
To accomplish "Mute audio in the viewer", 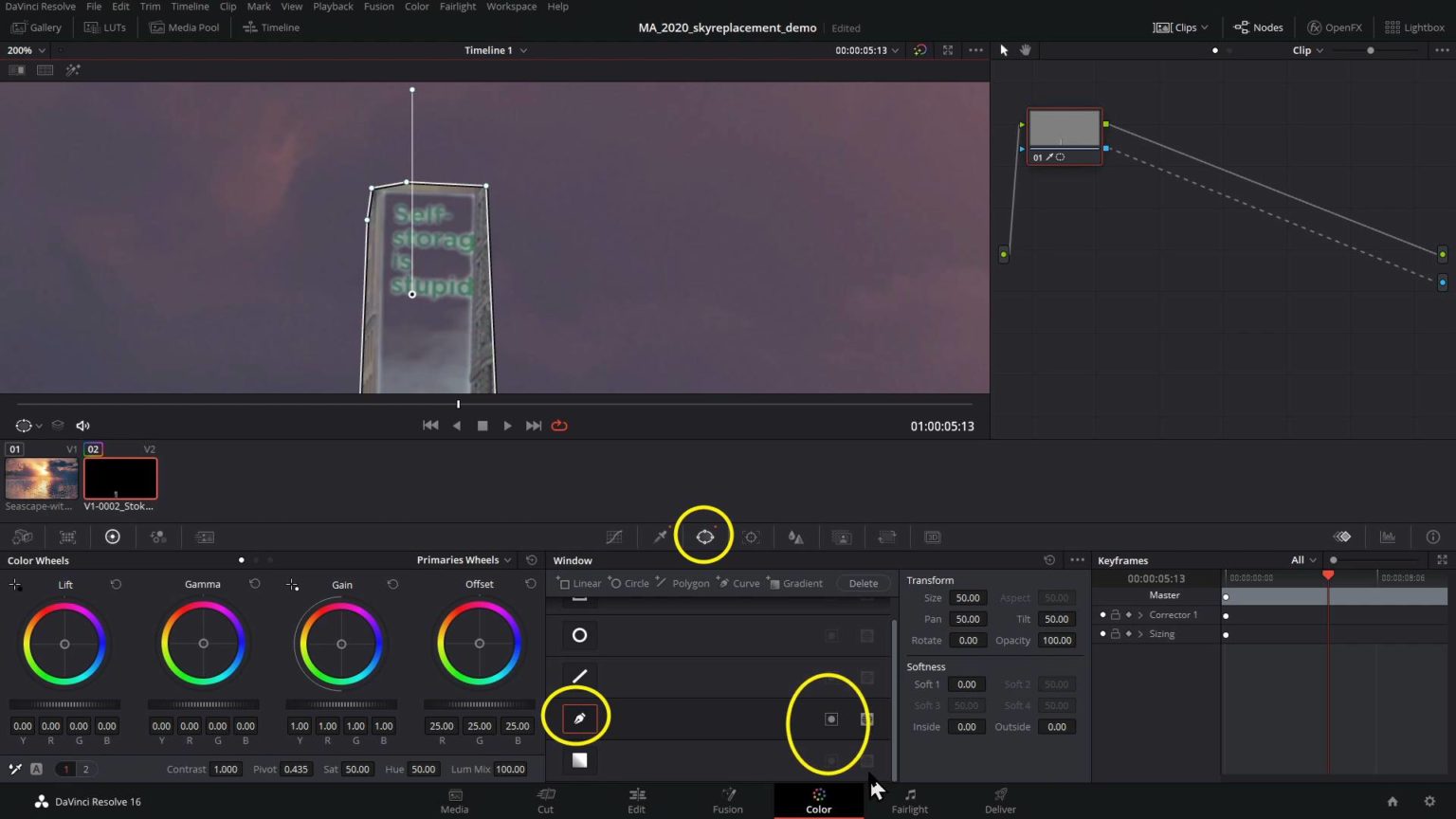I will 82,425.
